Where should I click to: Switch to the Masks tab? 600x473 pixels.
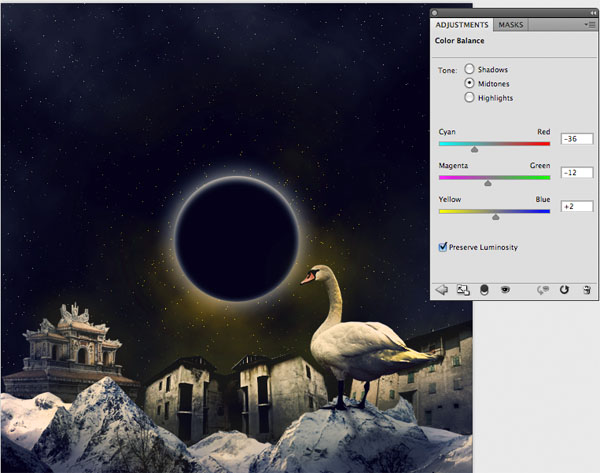click(510, 25)
